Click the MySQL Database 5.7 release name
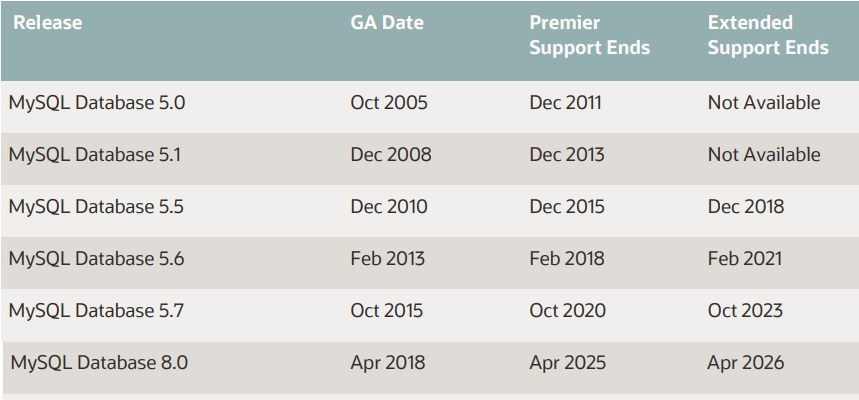Screen dimensions: 859x400 pyautogui.click(x=96, y=310)
